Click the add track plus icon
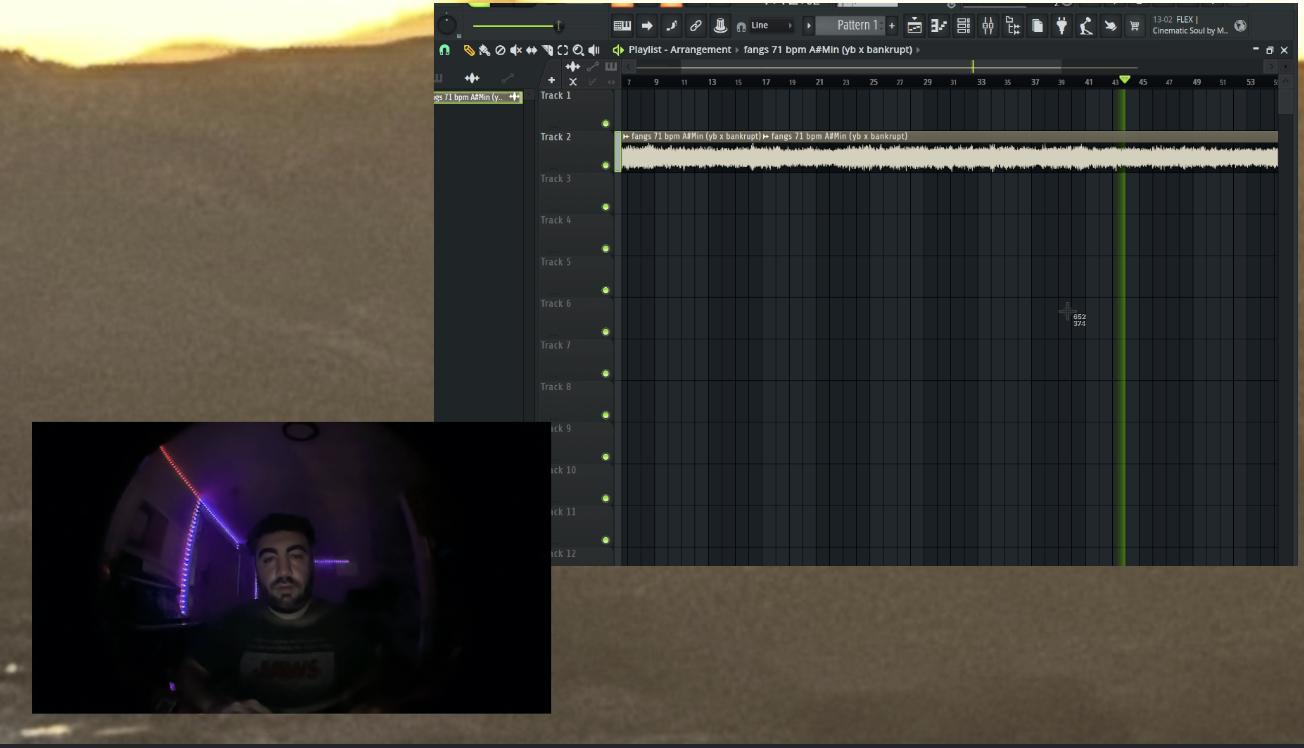 551,81
